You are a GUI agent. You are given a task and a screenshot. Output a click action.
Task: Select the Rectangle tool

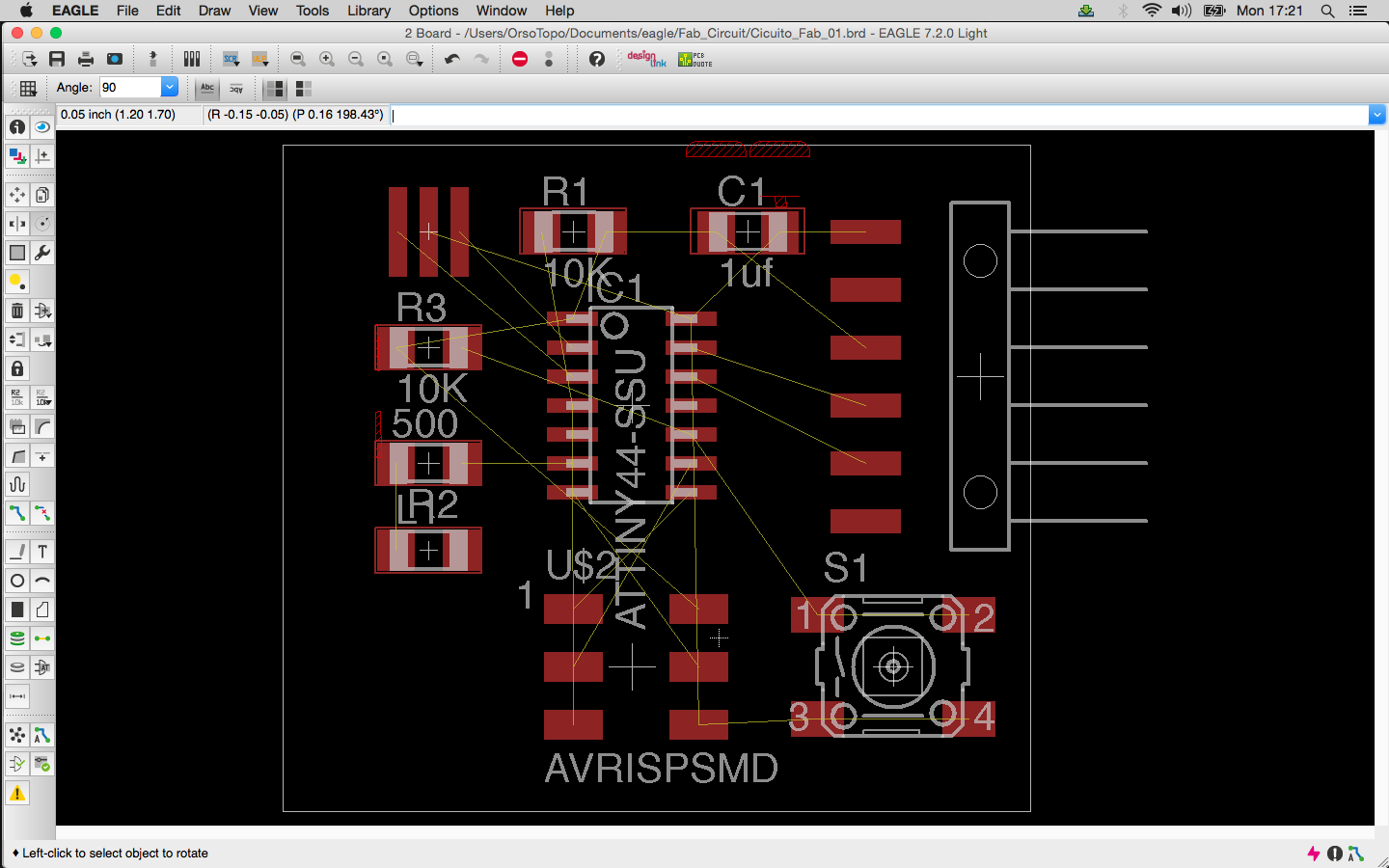coord(17,610)
